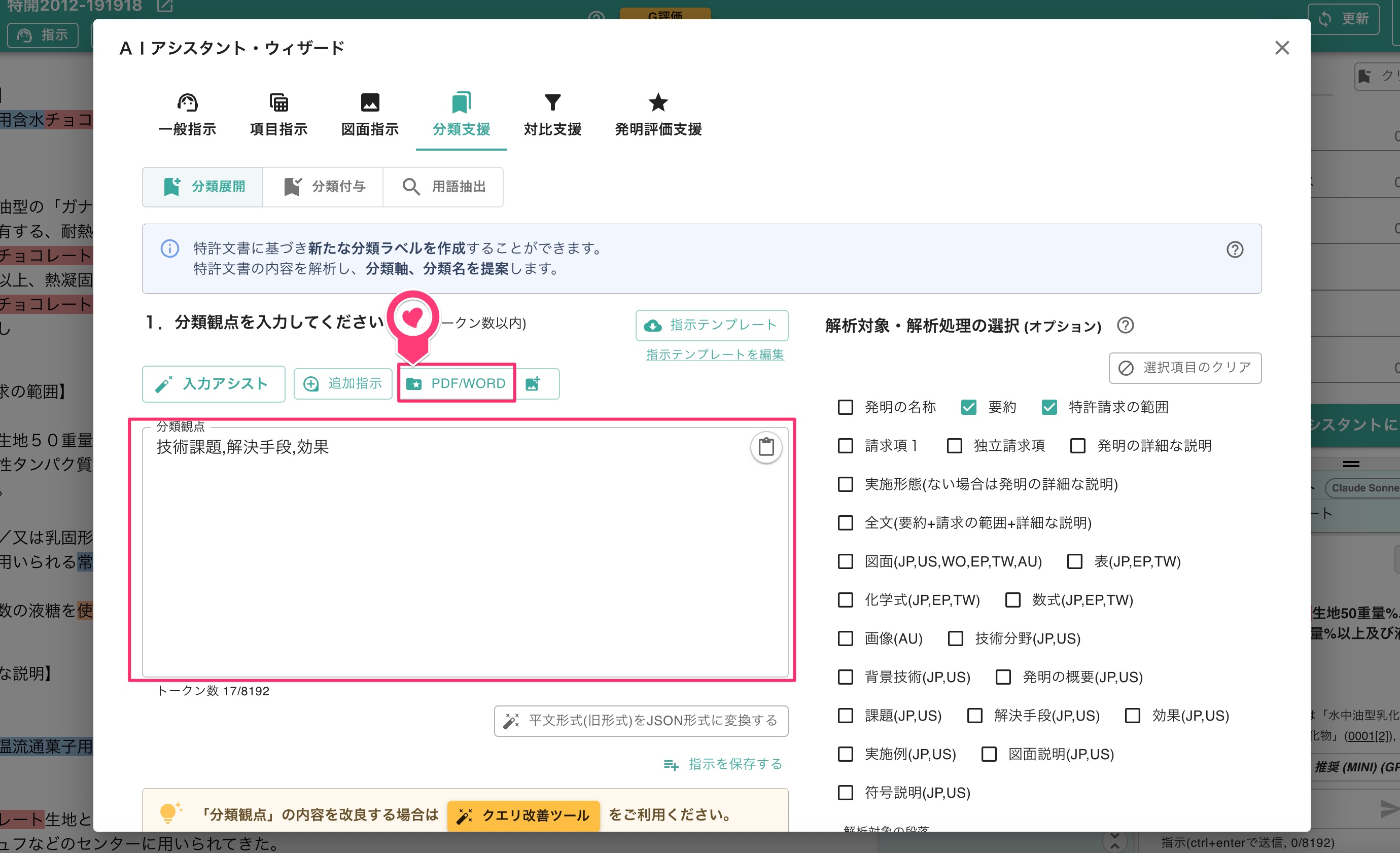Open the 一般指示 tab
The image size is (1400, 853).
pos(187,116)
